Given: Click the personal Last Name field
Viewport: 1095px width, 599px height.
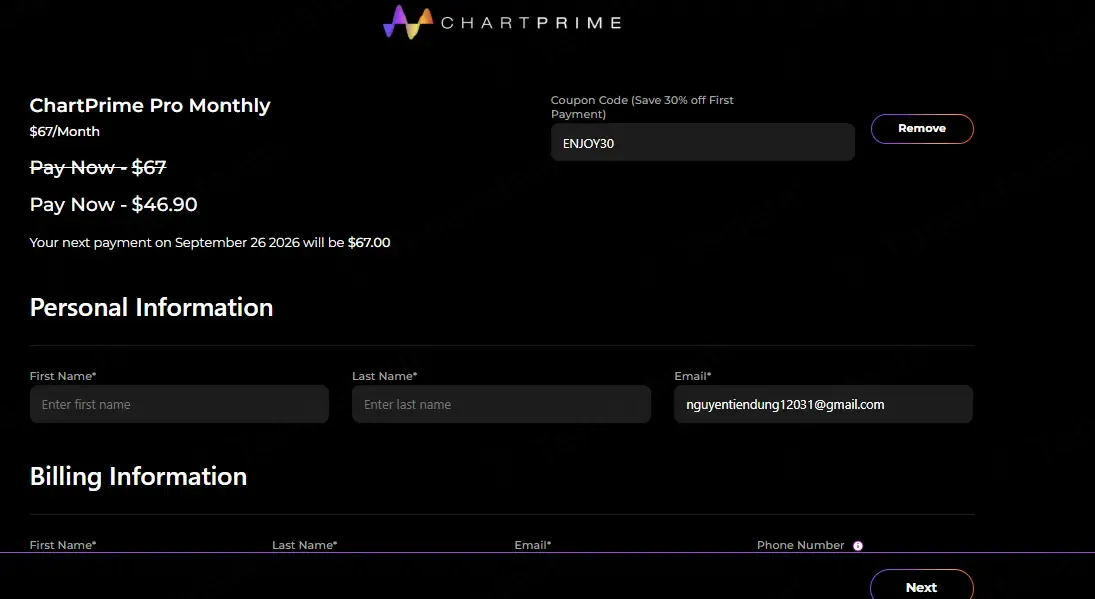Looking at the screenshot, I should [x=501, y=404].
